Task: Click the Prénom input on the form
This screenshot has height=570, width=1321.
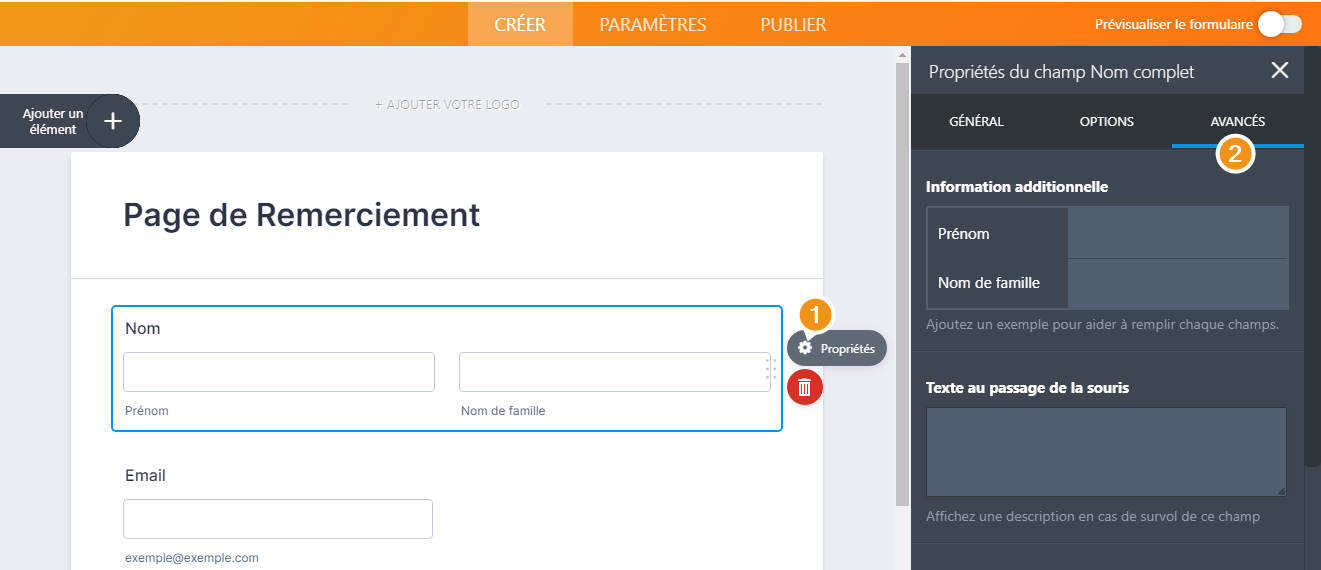Action: click(279, 371)
